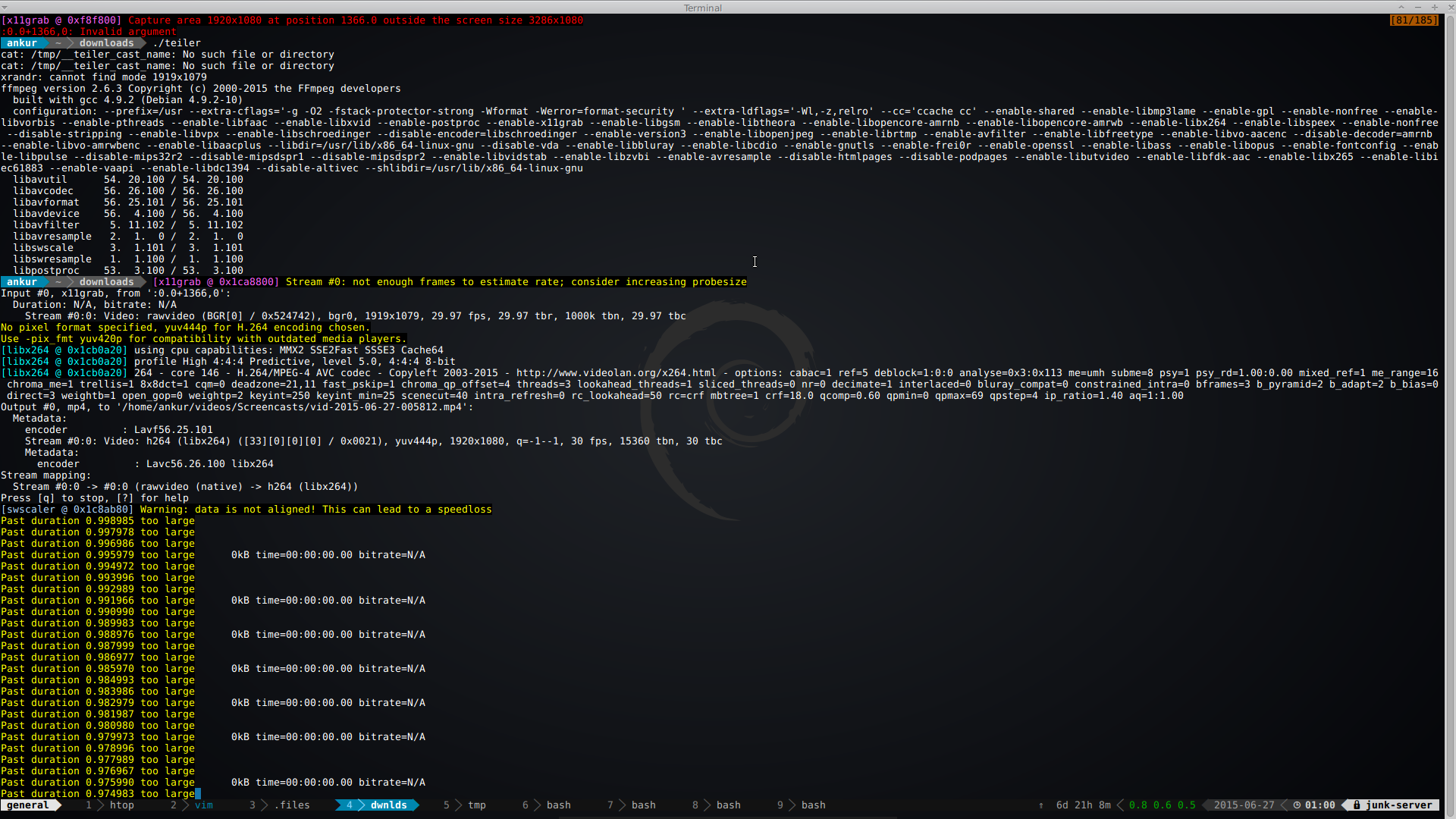Click the date 2015-06-27 in status bar
Viewport: 1456px width, 819px height.
(1244, 805)
